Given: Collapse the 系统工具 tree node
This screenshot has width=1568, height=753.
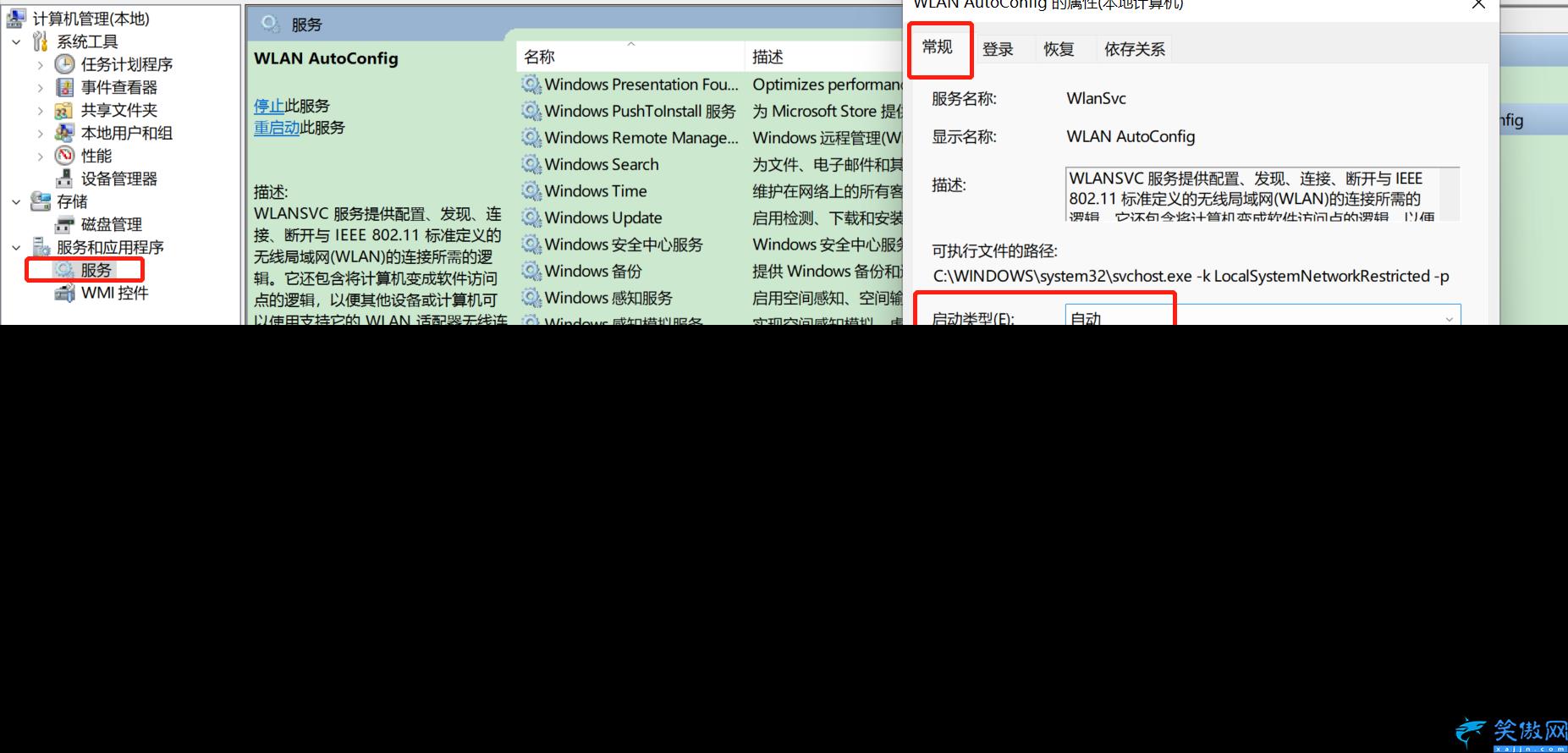Looking at the screenshot, I should [16, 41].
